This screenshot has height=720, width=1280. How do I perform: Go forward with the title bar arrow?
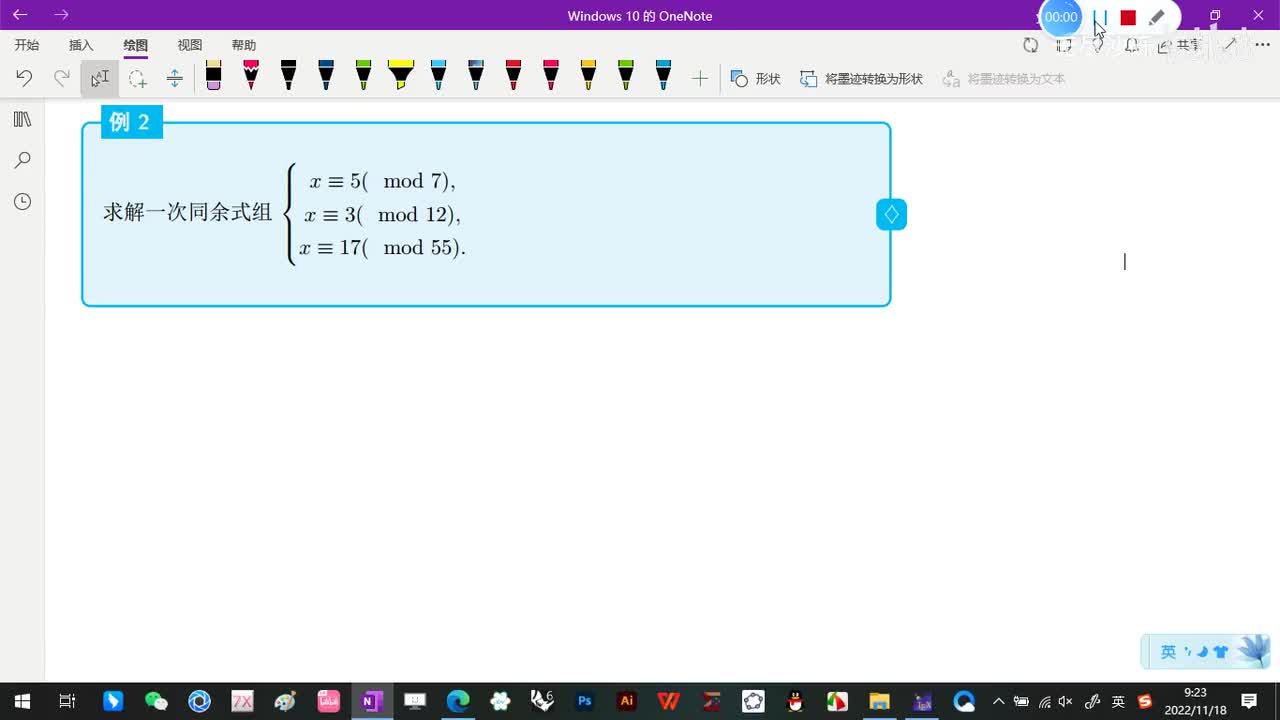click(61, 15)
